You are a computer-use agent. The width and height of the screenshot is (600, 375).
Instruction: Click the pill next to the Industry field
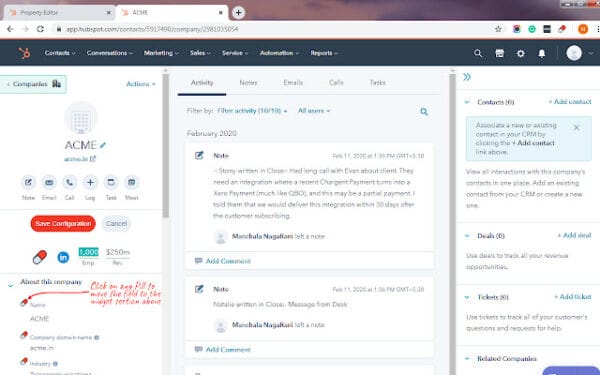[24, 361]
